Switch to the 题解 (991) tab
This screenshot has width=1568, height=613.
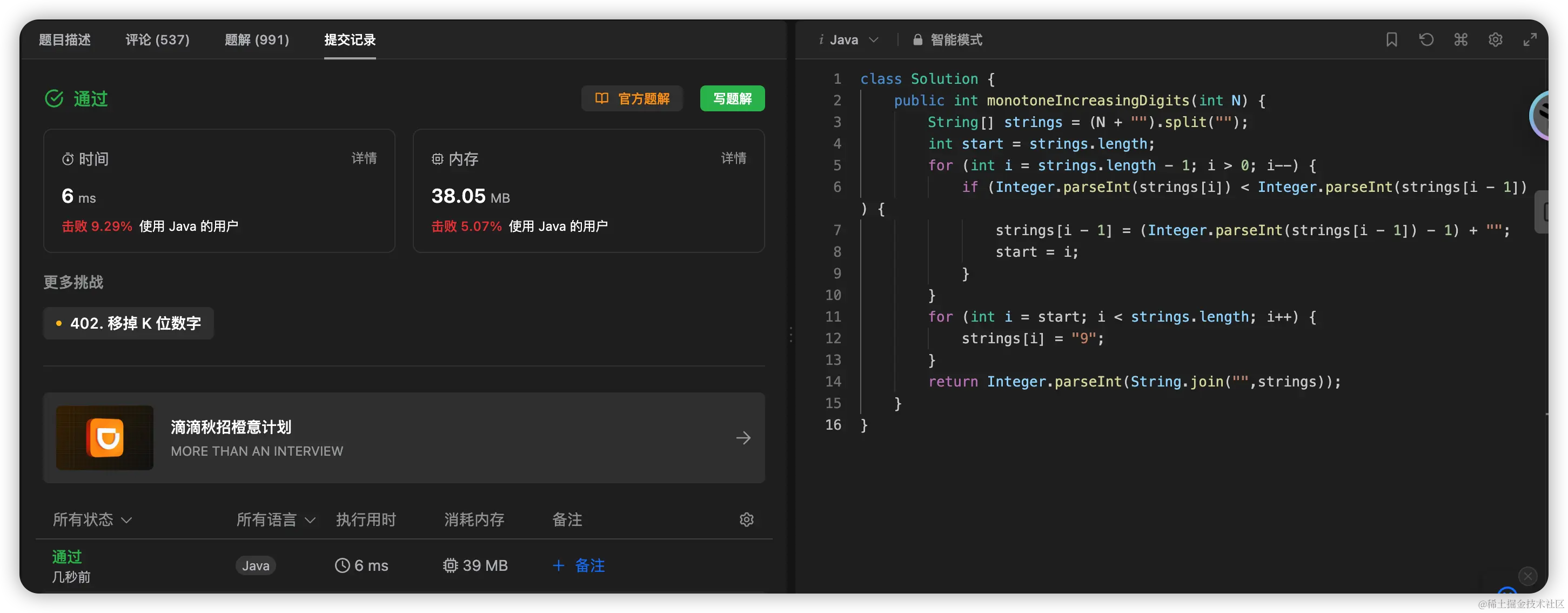pyautogui.click(x=256, y=40)
